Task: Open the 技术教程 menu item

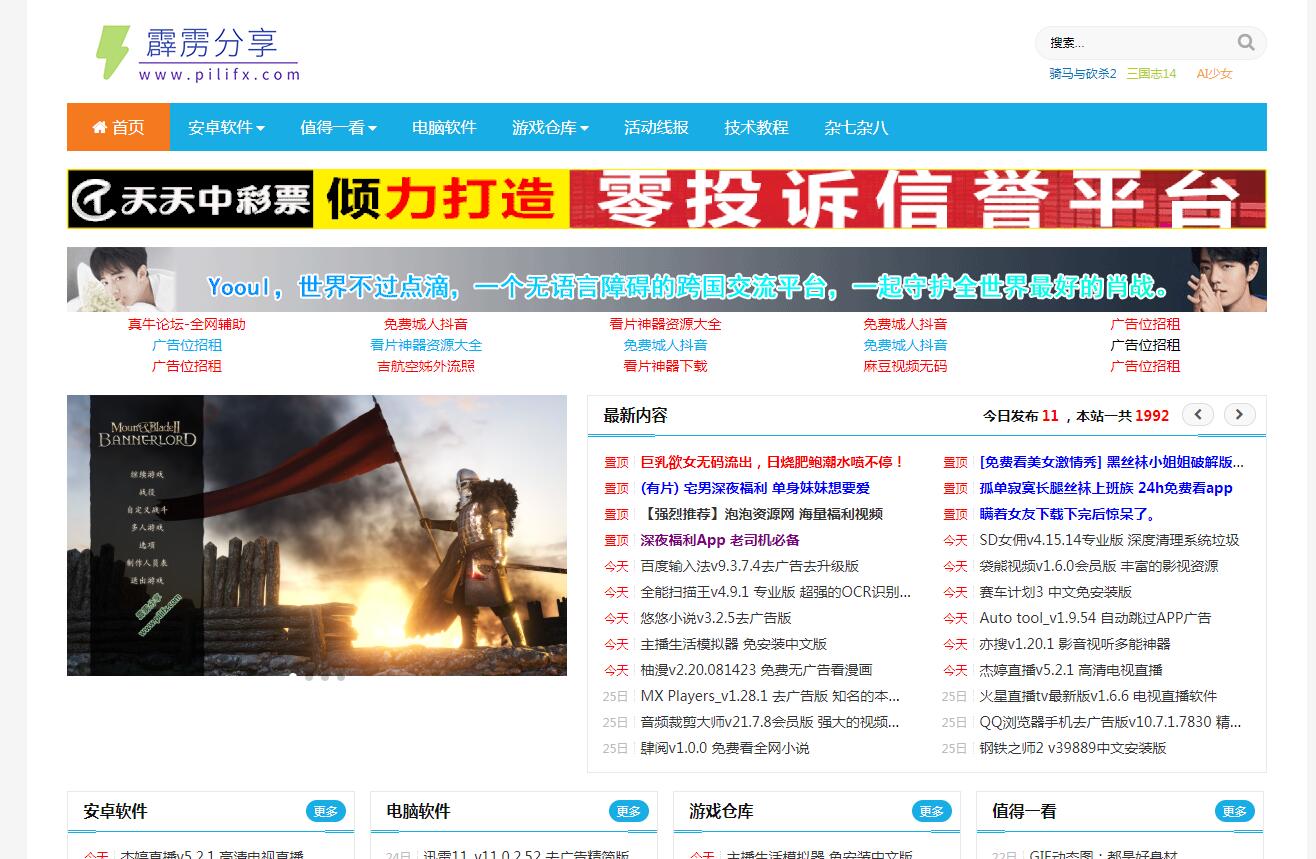Action: click(756, 127)
